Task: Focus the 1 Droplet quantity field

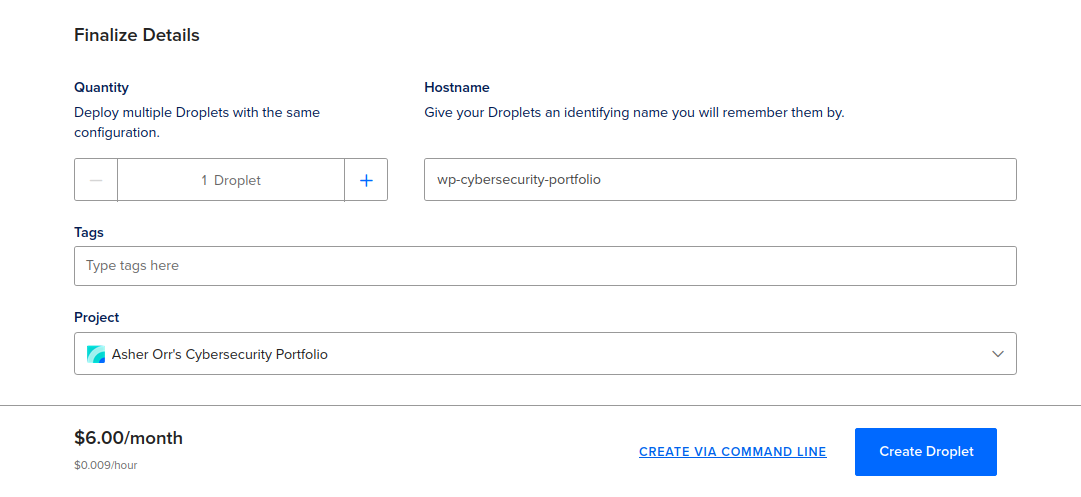Action: tap(231, 180)
